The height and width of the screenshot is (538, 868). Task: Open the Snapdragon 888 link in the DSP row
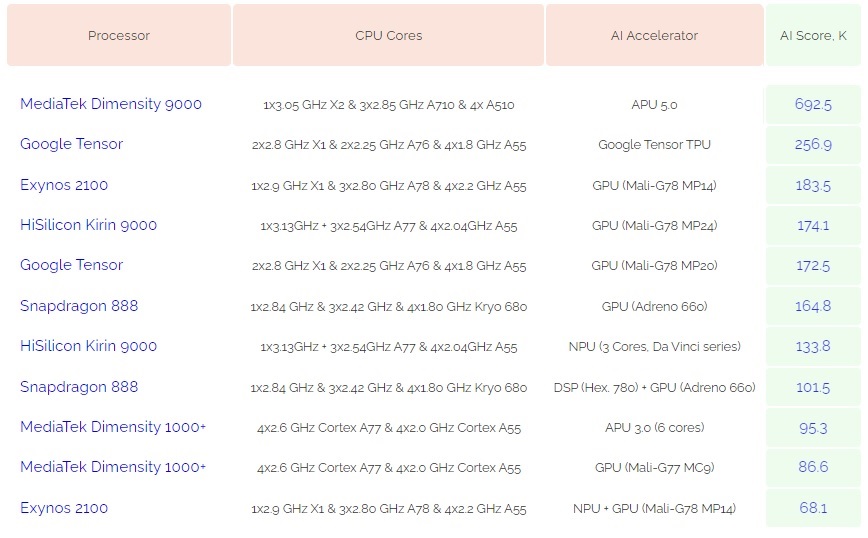[79, 386]
